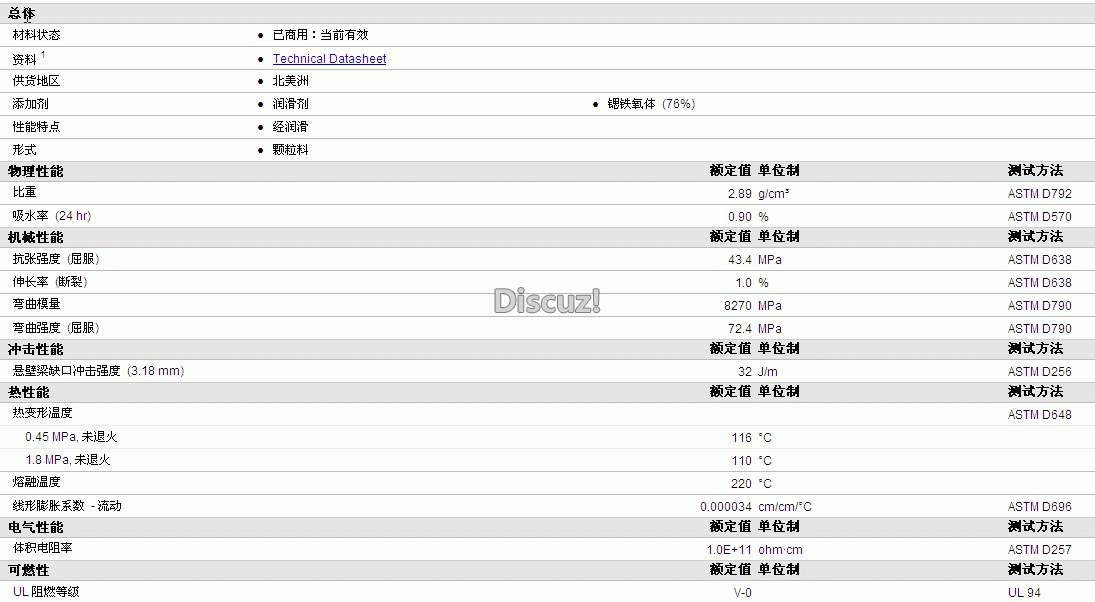Click the 比重 property label
Screen dimensions: 1095x602
[x=24, y=192]
